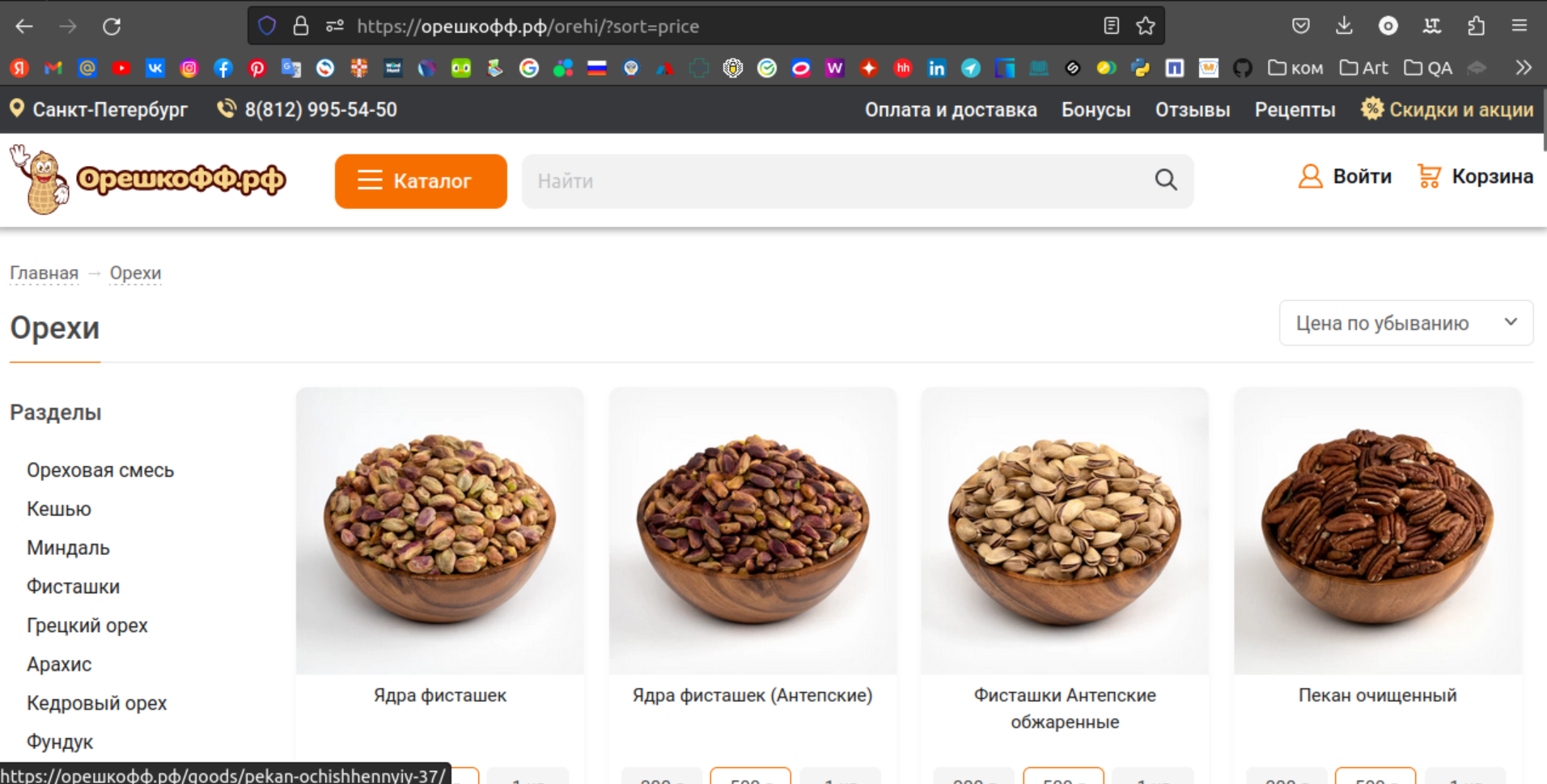This screenshot has width=1547, height=784.
Task: Toggle reader view icon in address bar
Action: tap(1111, 26)
